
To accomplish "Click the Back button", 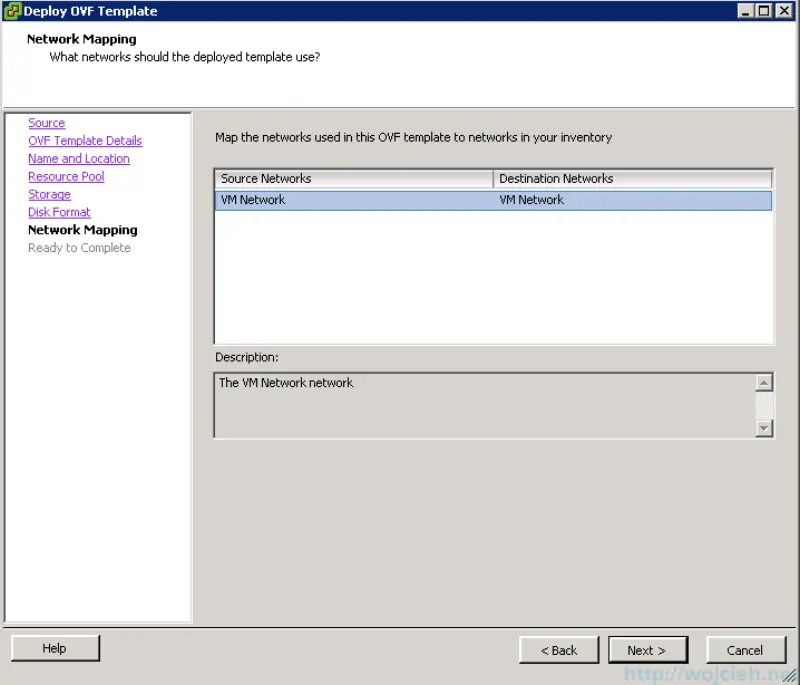I will click(559, 649).
